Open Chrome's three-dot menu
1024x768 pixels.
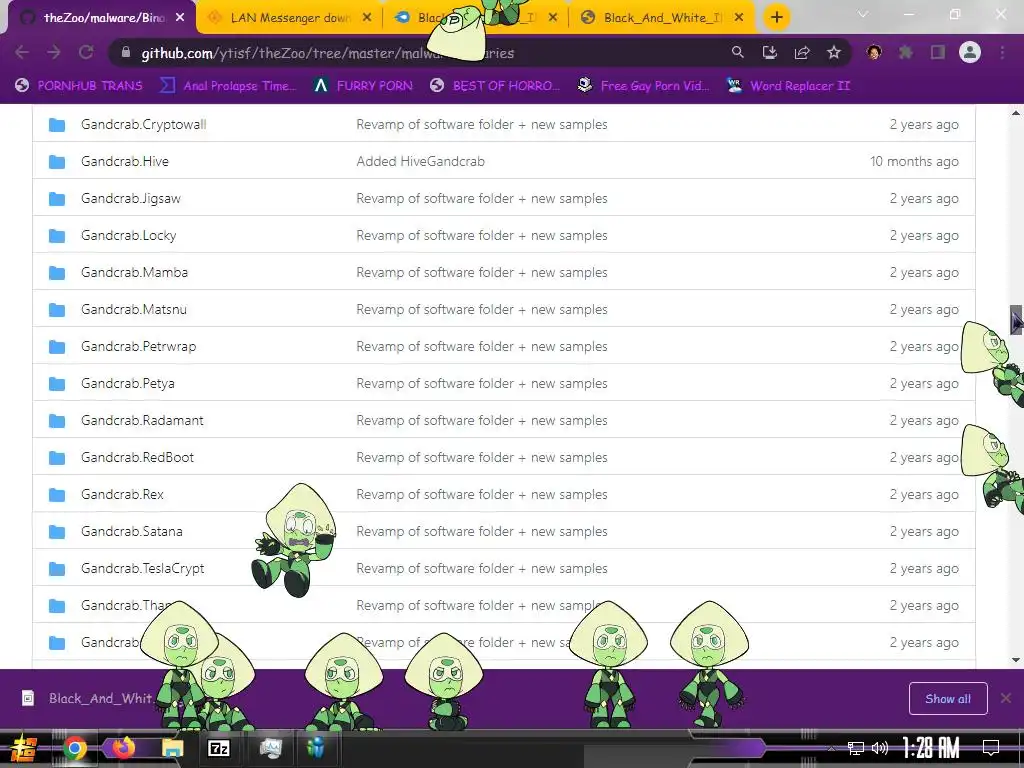tap(1002, 52)
